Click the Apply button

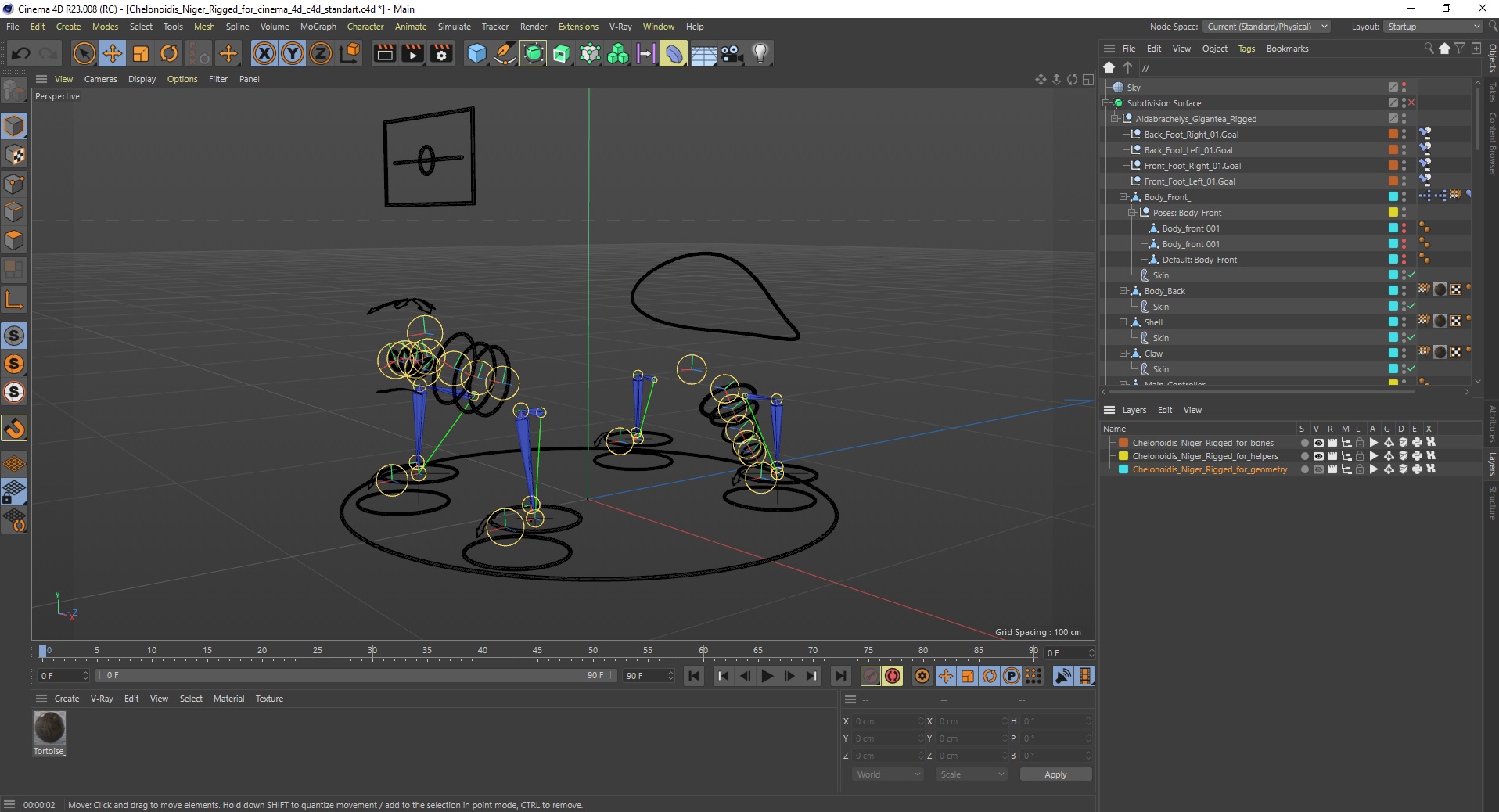pos(1055,774)
